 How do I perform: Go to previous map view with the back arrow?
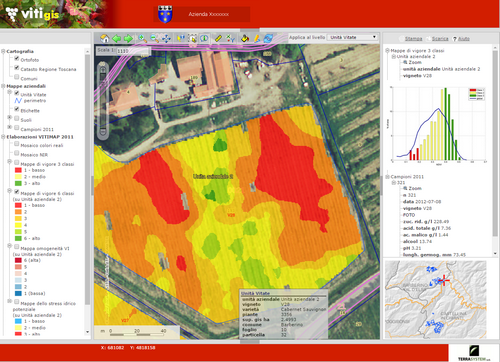117,38
